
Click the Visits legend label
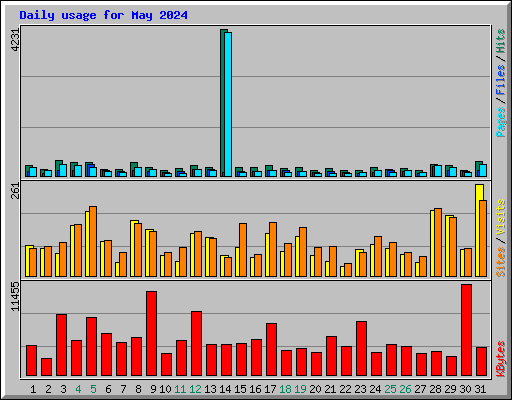click(500, 218)
